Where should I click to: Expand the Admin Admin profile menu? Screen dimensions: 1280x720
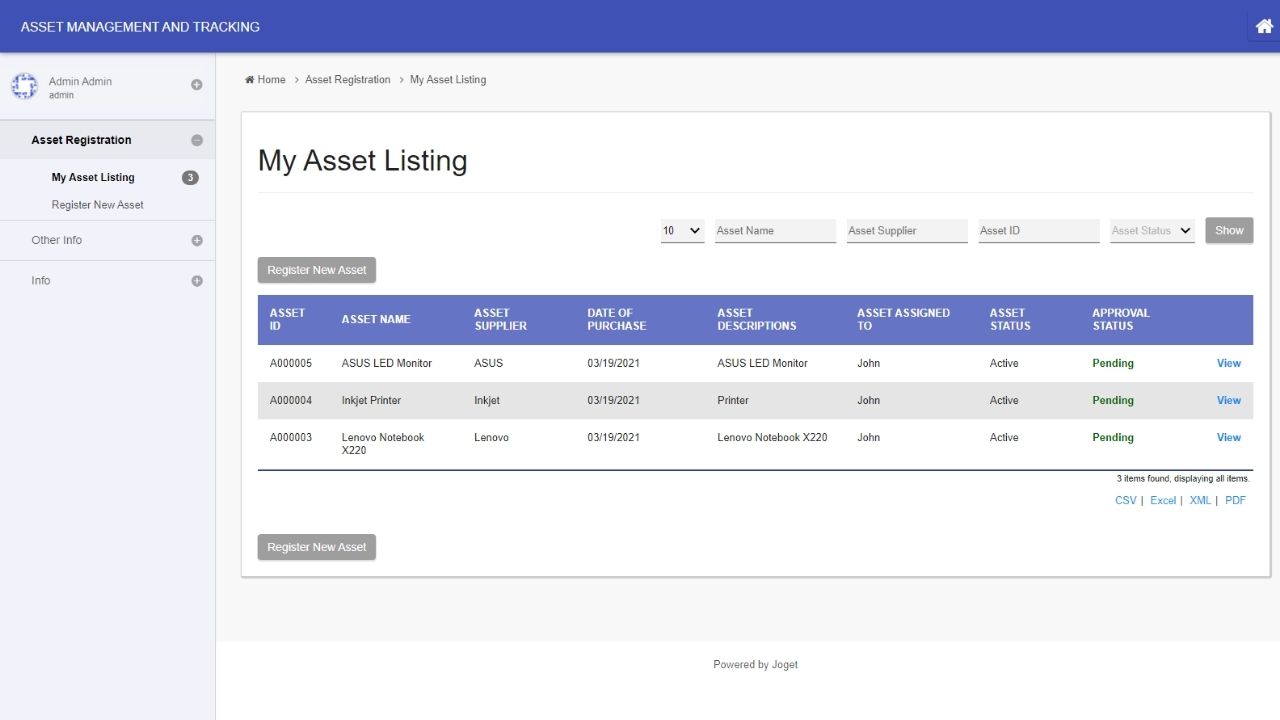[196, 85]
